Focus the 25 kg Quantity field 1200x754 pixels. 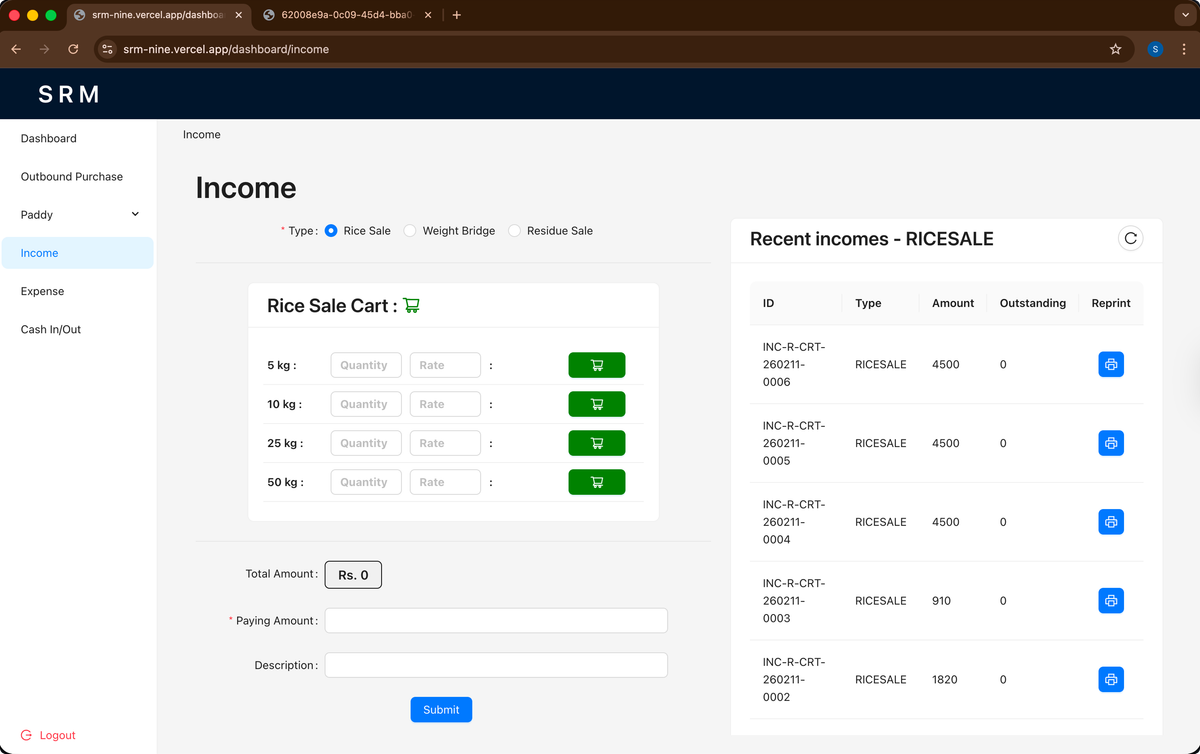[366, 443]
